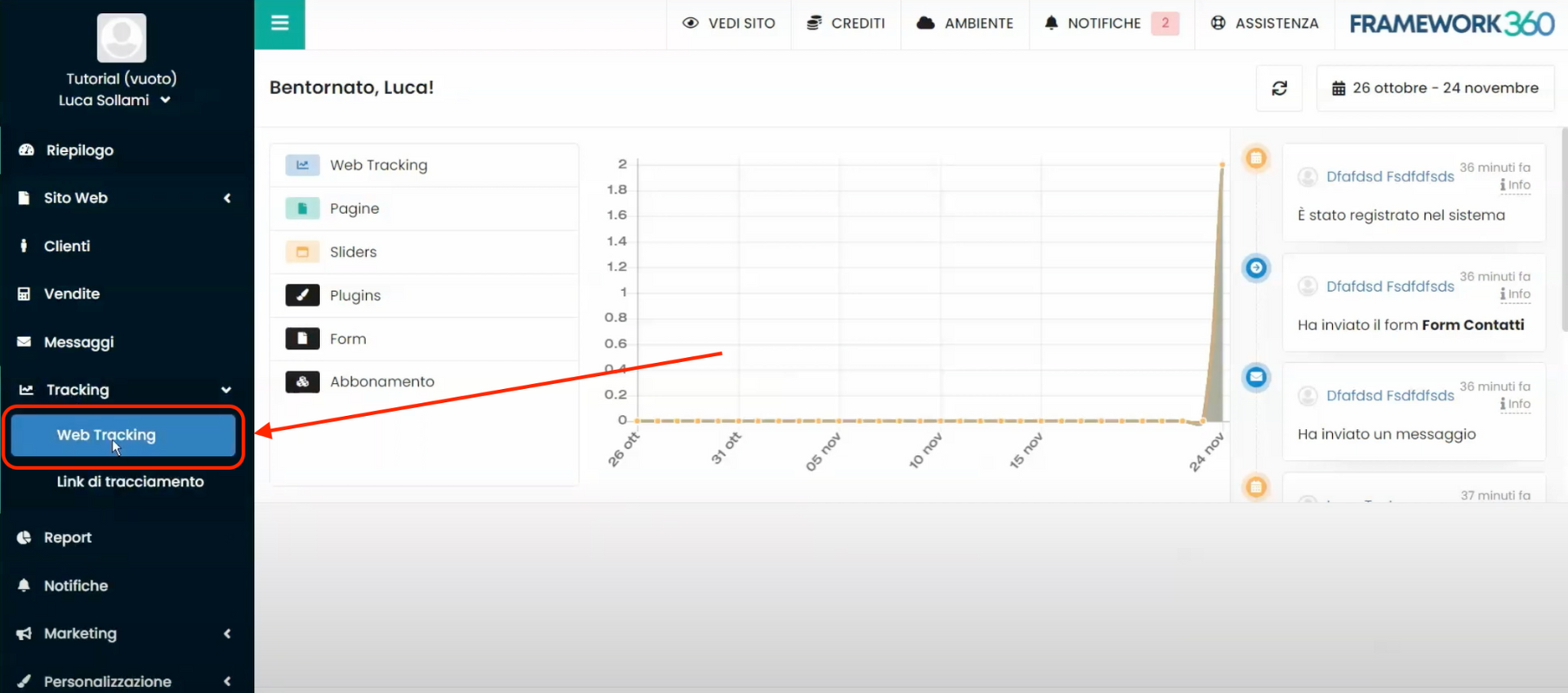This screenshot has height=693, width=1568.
Task: Click the Abbonamento icon in the list
Action: [302, 382]
